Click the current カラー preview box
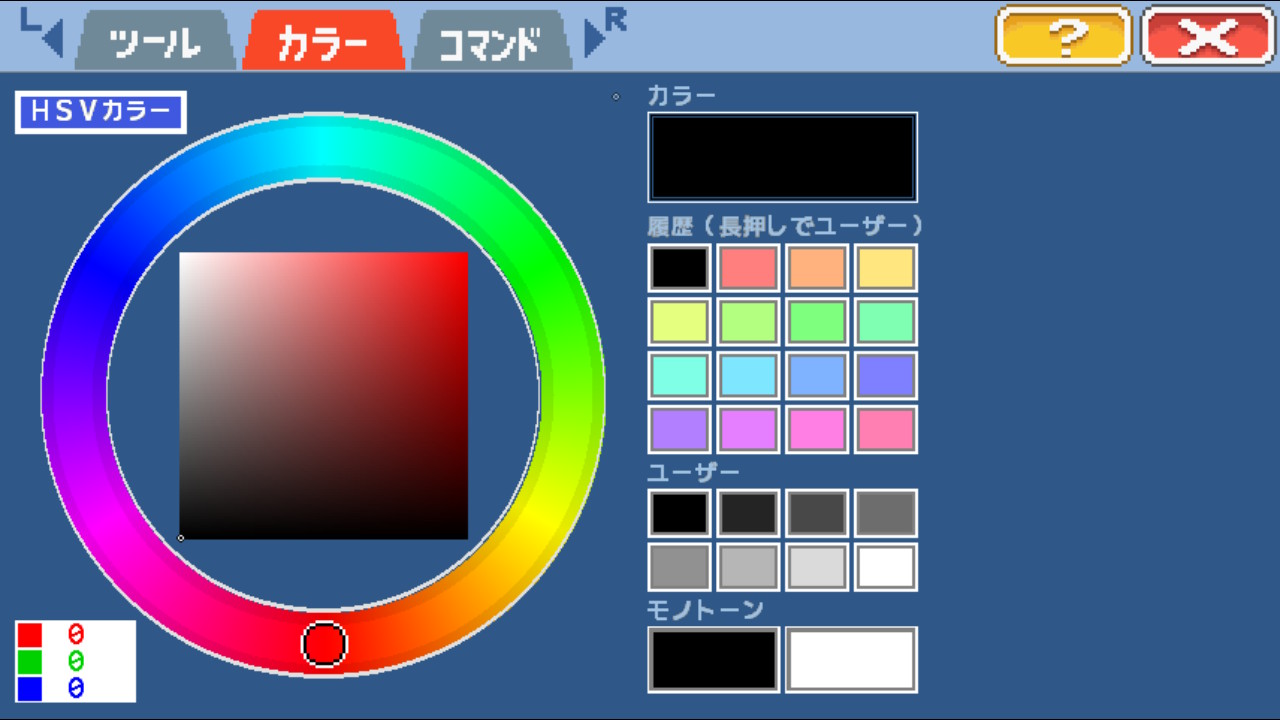The image size is (1280, 720). tap(782, 157)
